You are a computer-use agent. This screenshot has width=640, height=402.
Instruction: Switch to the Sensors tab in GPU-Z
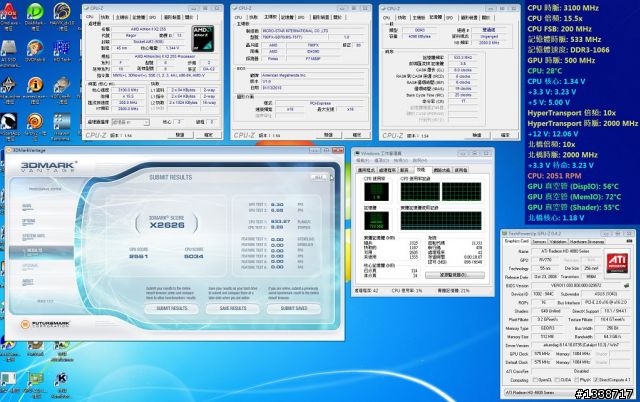click(x=538, y=242)
